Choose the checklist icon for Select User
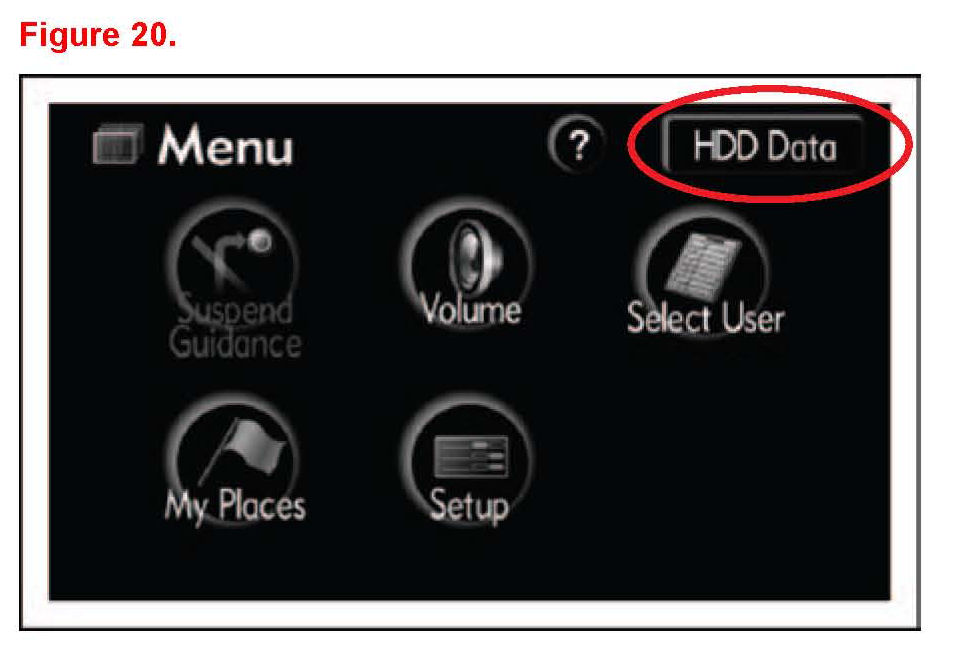The height and width of the screenshot is (654, 954). click(x=703, y=265)
